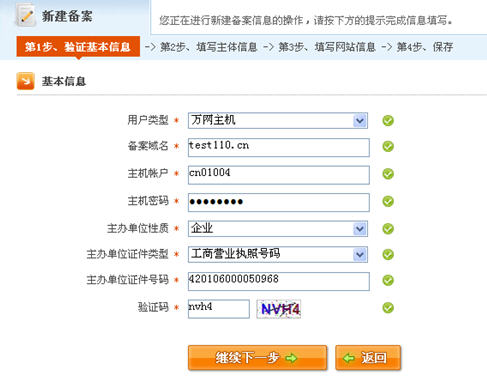Click the orange arrow icon beside 基本信息

pos(25,81)
